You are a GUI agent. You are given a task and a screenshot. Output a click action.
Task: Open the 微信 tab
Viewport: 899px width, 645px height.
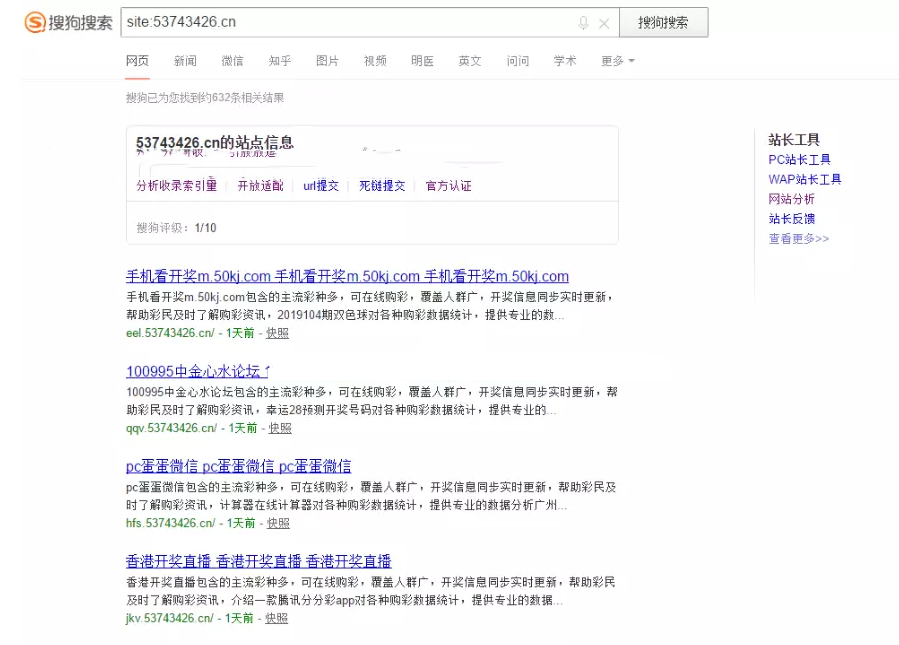point(232,61)
